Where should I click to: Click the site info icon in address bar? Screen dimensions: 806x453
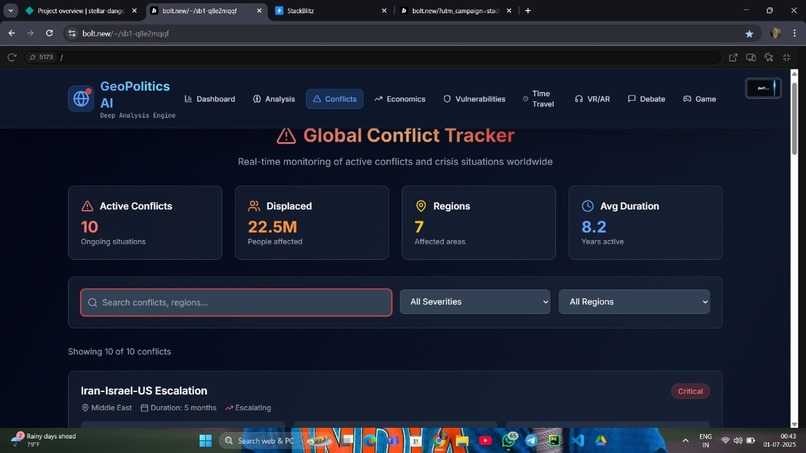coord(71,33)
